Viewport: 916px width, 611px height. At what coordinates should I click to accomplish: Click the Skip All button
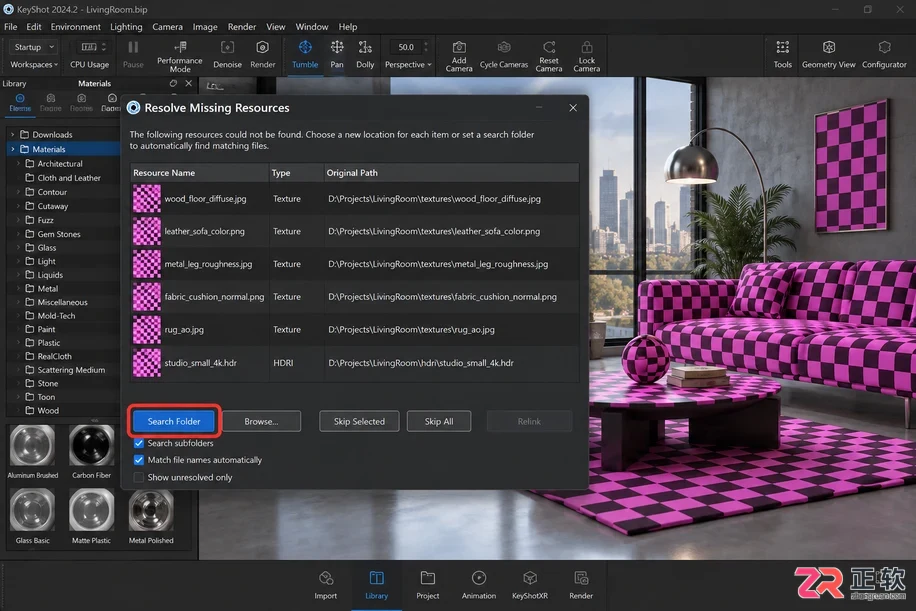[439, 421]
